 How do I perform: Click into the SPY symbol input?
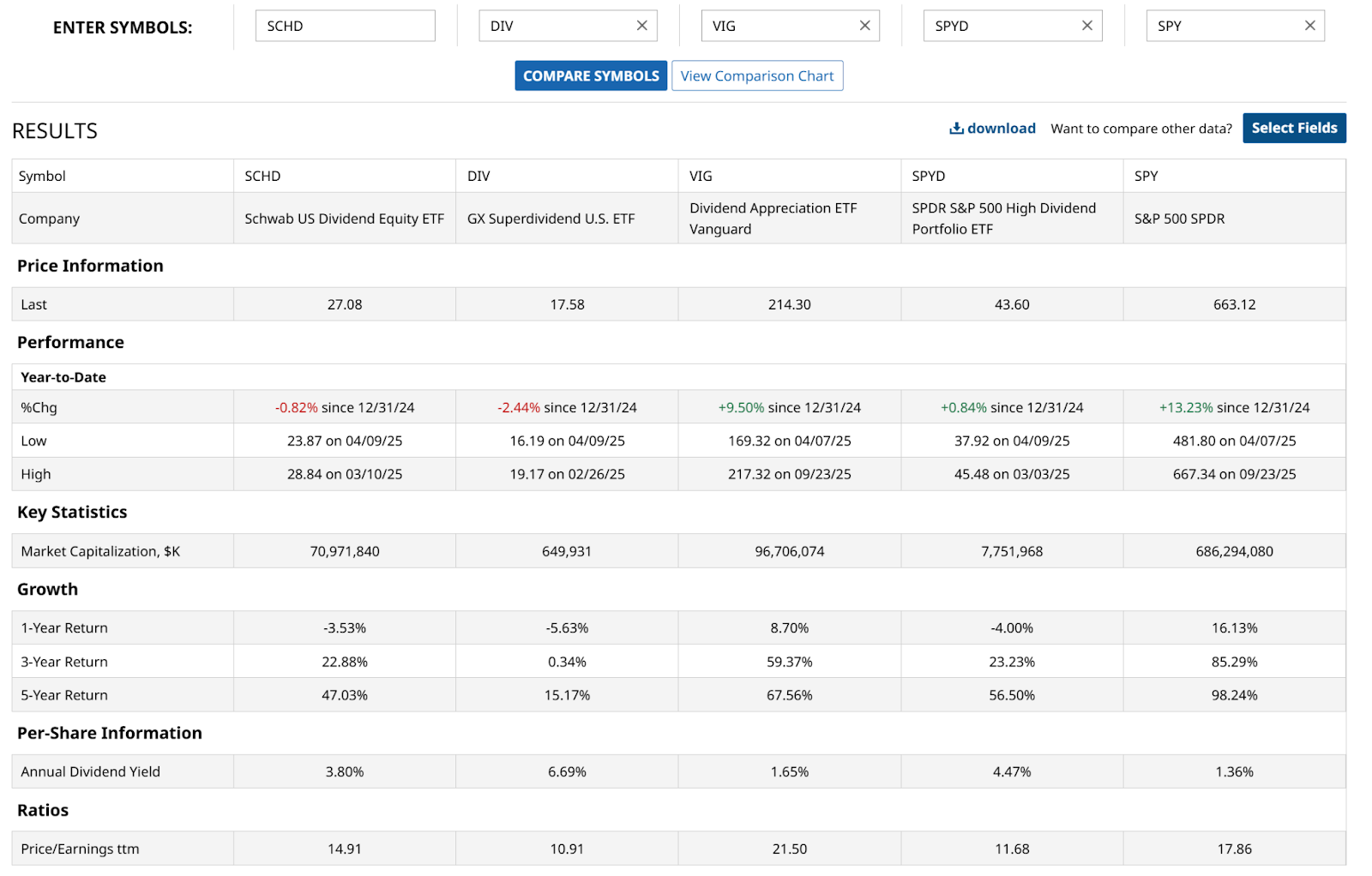(1222, 27)
